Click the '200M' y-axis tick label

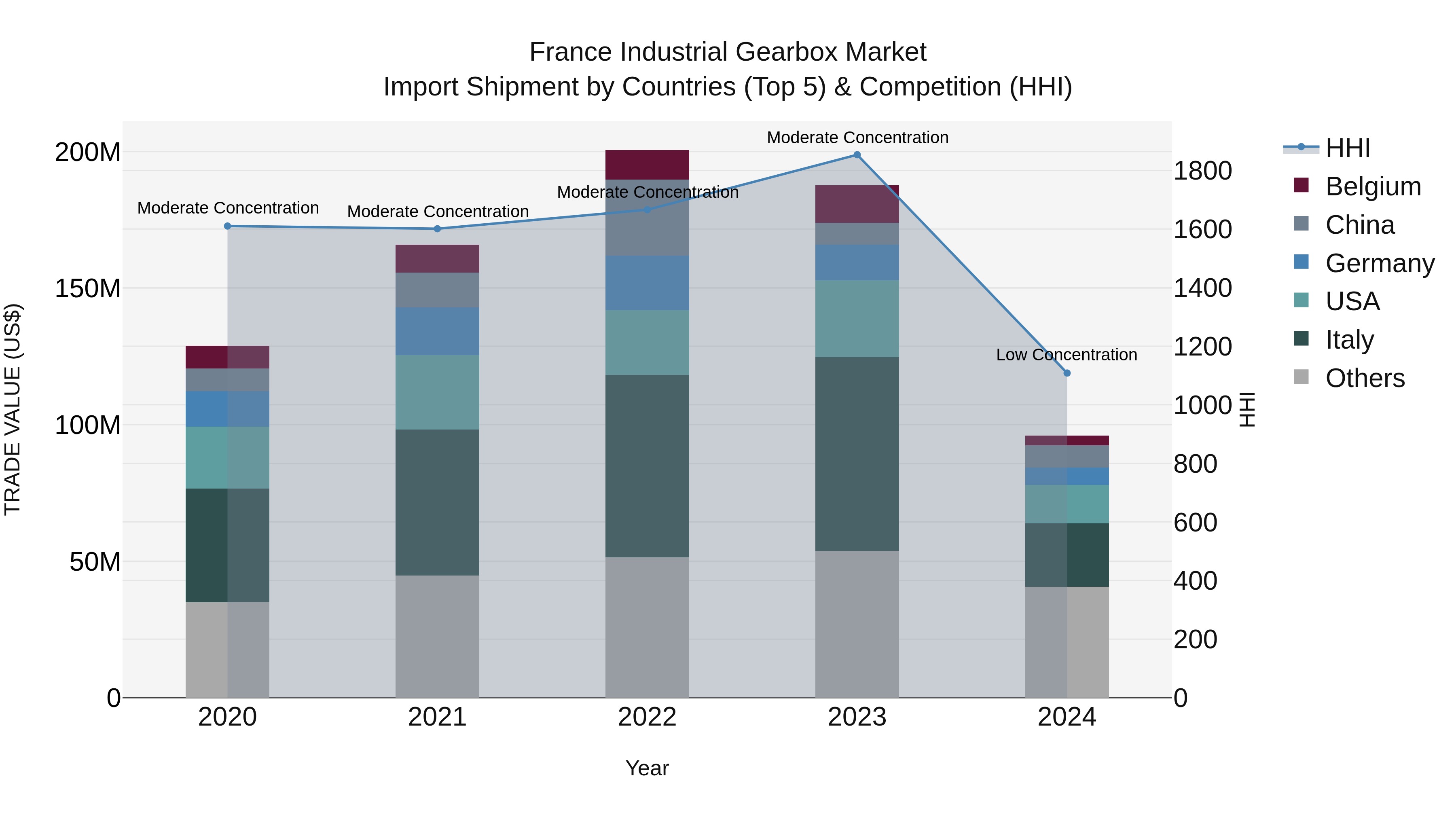(88, 152)
